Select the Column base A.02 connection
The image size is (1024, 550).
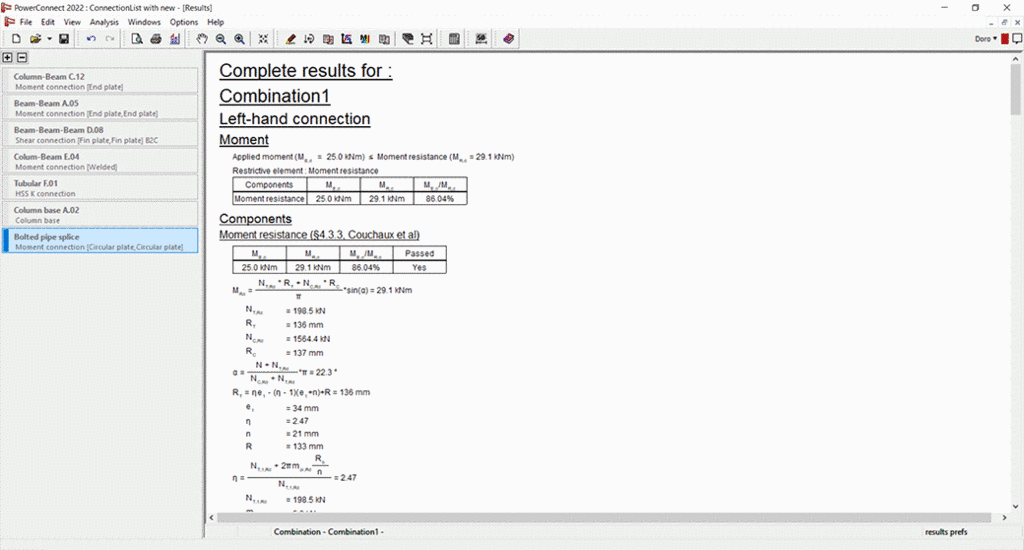pos(100,215)
